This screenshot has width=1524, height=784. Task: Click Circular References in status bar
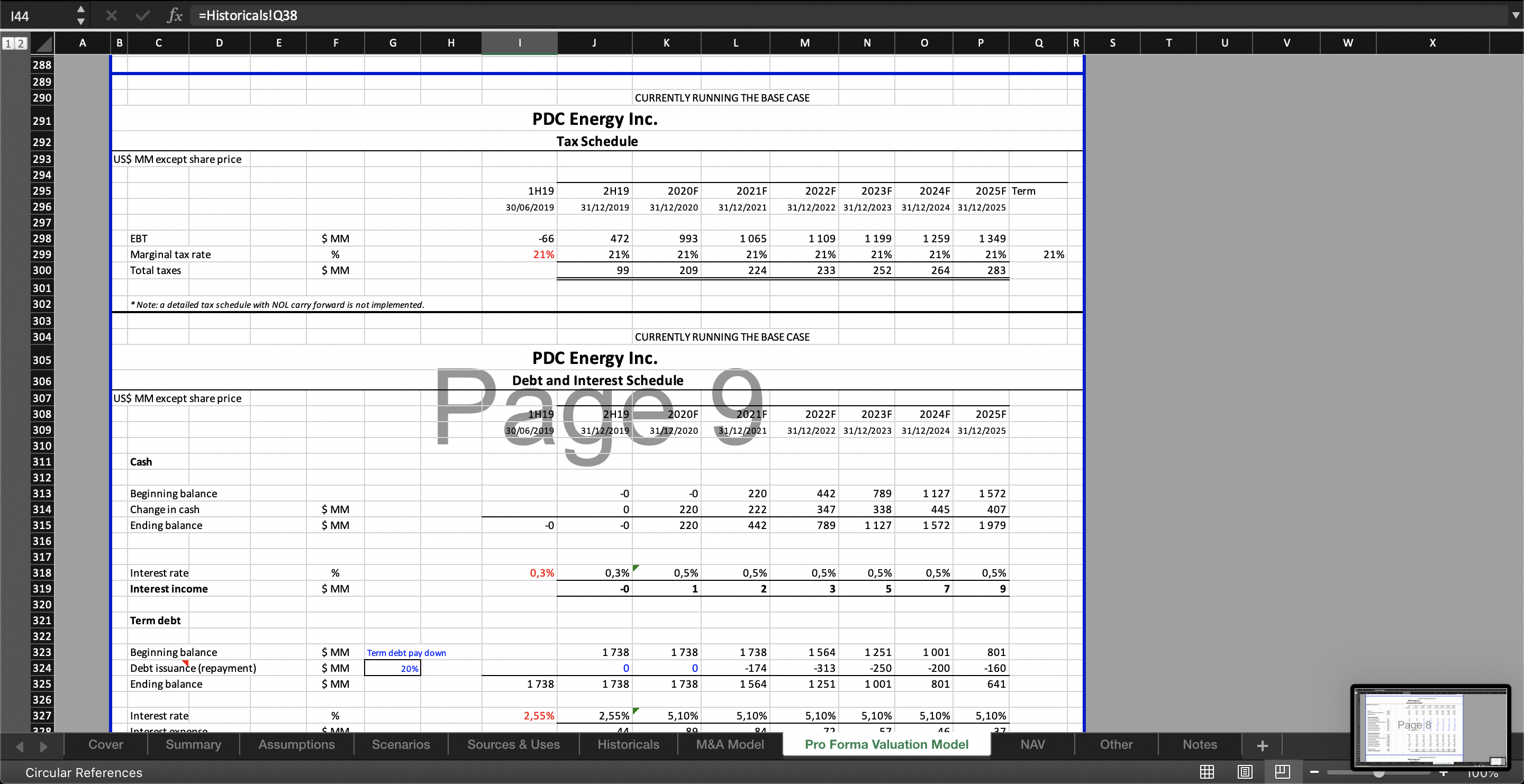84,772
